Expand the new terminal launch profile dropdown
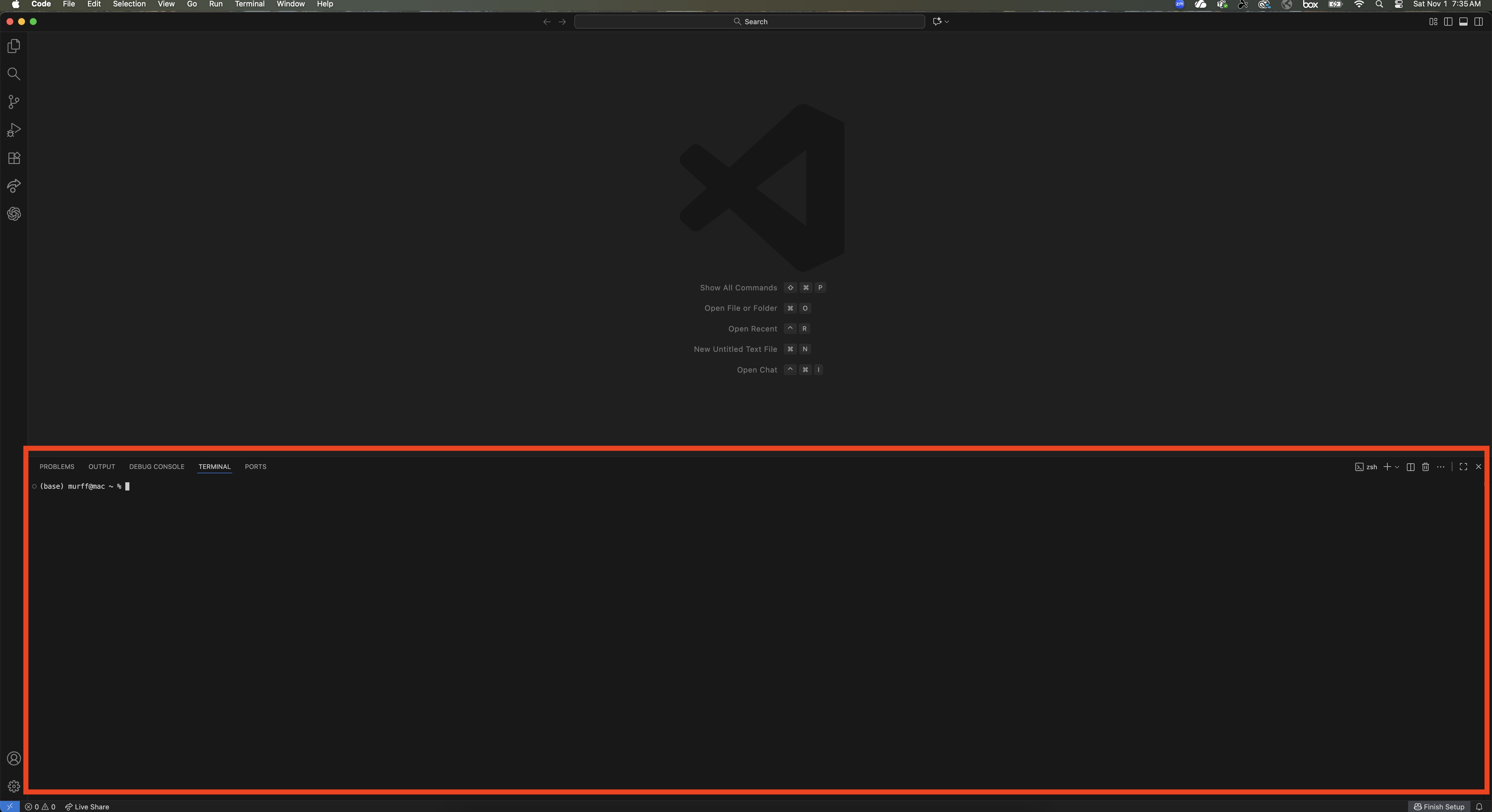1492x812 pixels. point(1397,467)
